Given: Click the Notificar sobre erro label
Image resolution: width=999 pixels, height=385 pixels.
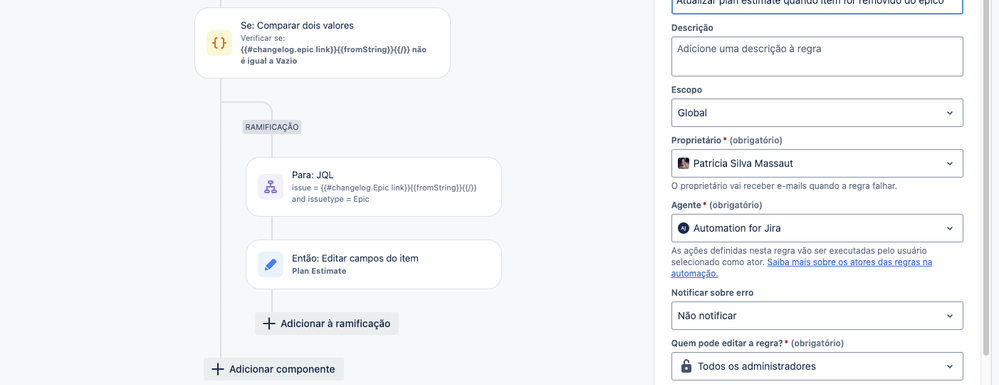Looking at the screenshot, I should point(713,293).
